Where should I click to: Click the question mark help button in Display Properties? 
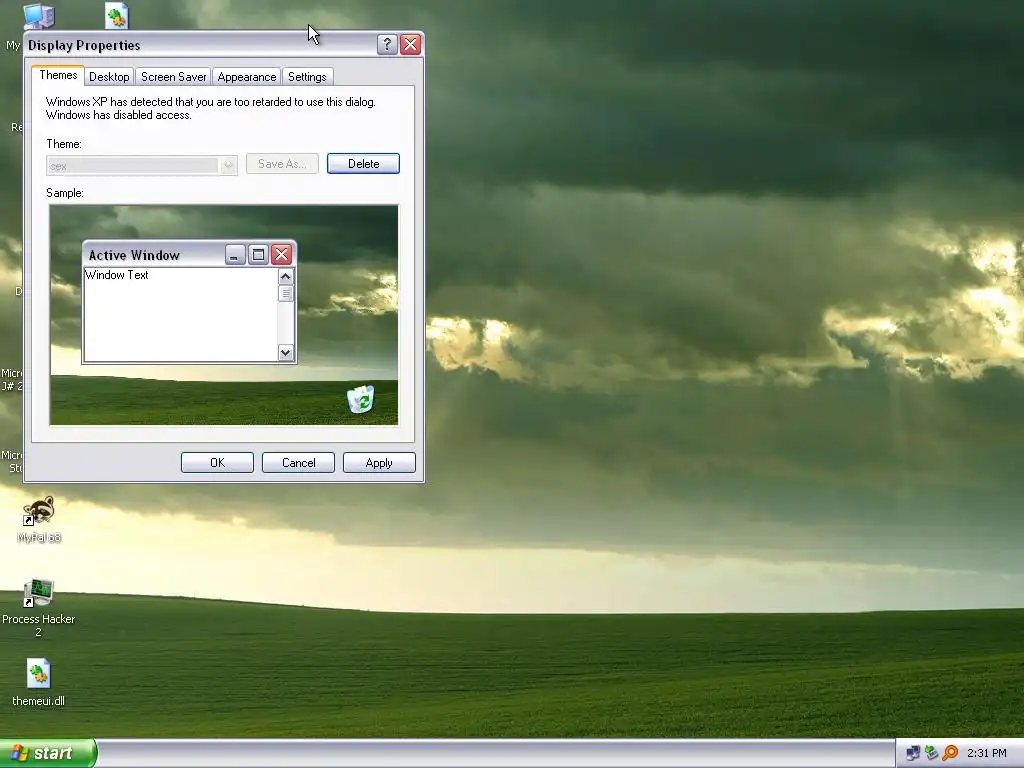[387, 44]
